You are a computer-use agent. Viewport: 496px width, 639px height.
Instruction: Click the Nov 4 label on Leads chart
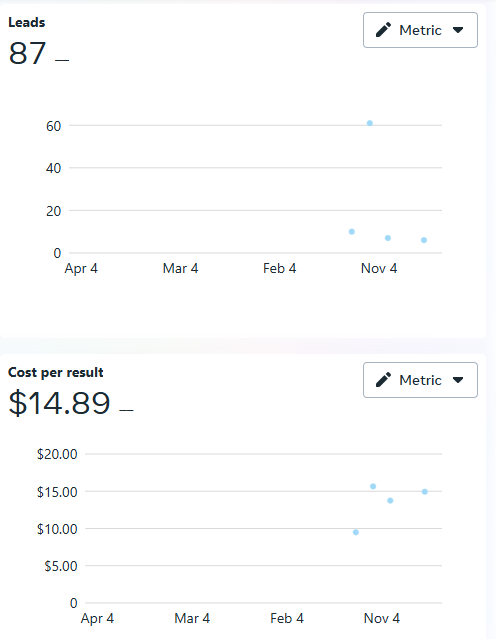[379, 268]
